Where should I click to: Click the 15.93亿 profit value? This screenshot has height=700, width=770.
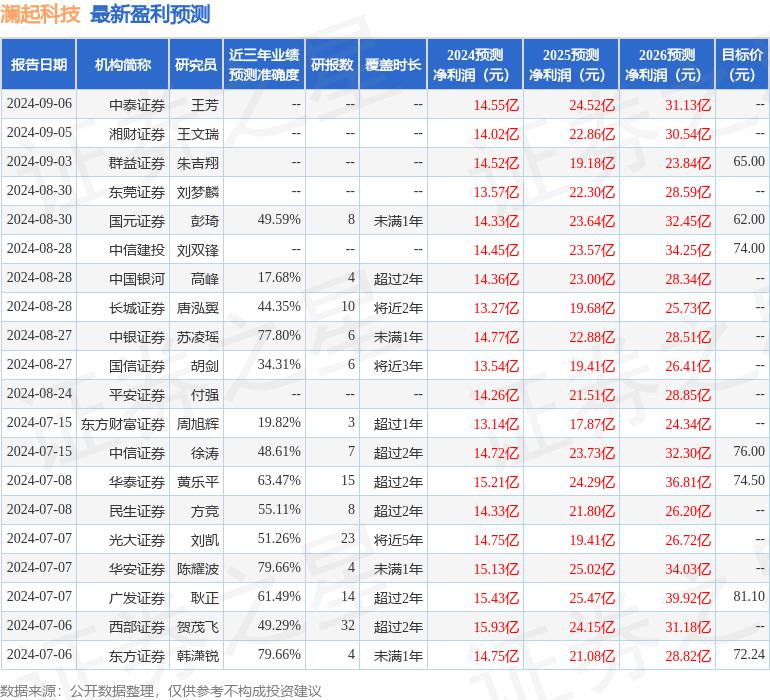coord(496,626)
